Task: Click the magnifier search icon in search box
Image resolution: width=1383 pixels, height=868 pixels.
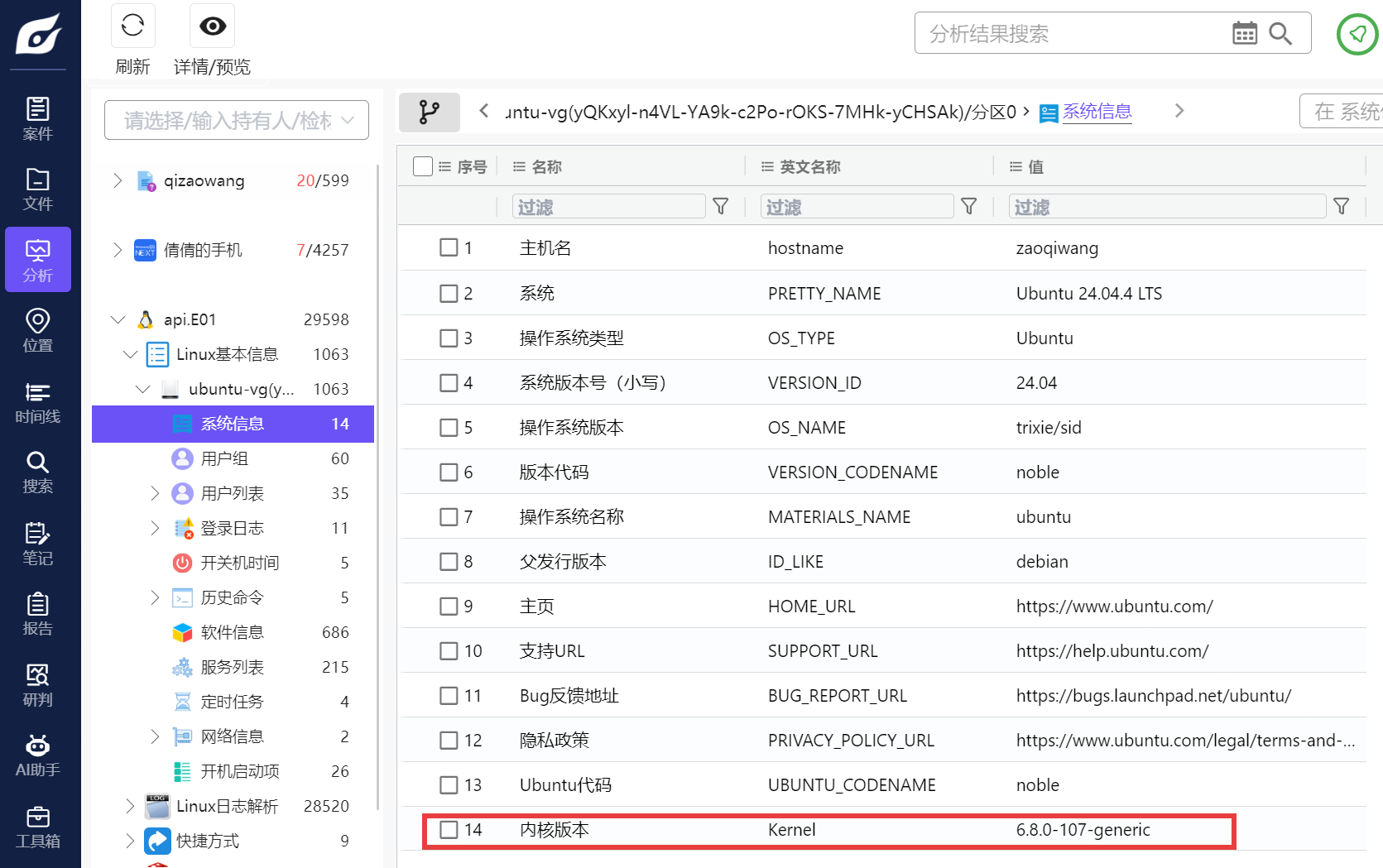Action: [x=1280, y=33]
